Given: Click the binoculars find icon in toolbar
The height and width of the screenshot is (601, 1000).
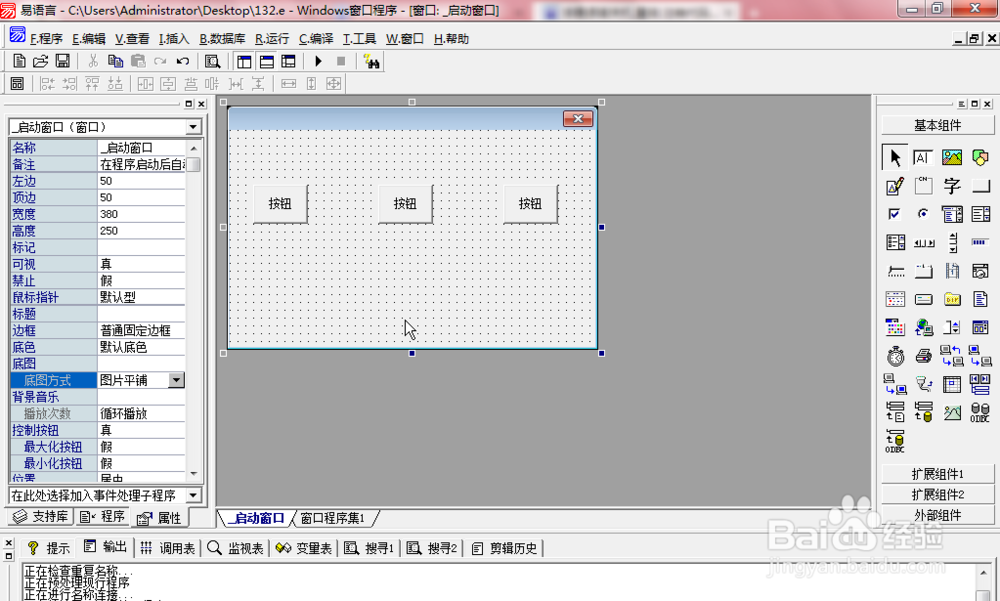Looking at the screenshot, I should 371,61.
